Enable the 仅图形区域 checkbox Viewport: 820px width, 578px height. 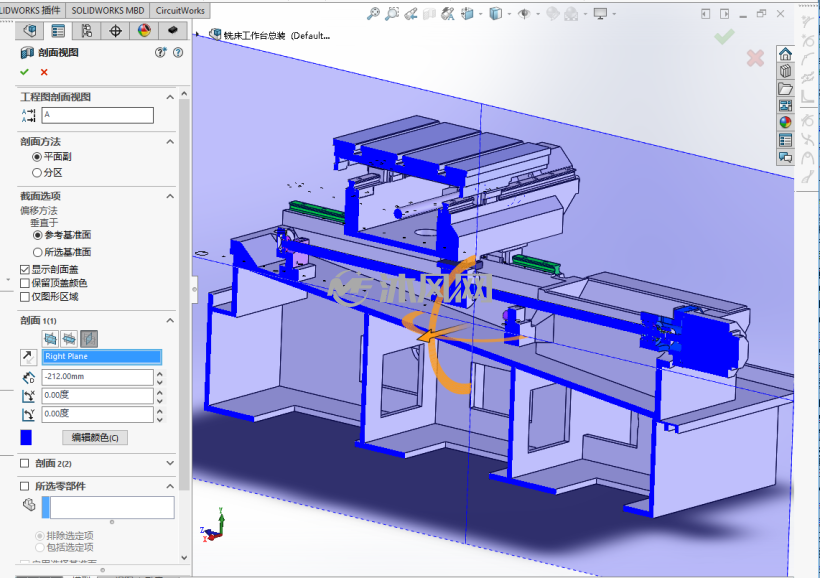[25, 297]
